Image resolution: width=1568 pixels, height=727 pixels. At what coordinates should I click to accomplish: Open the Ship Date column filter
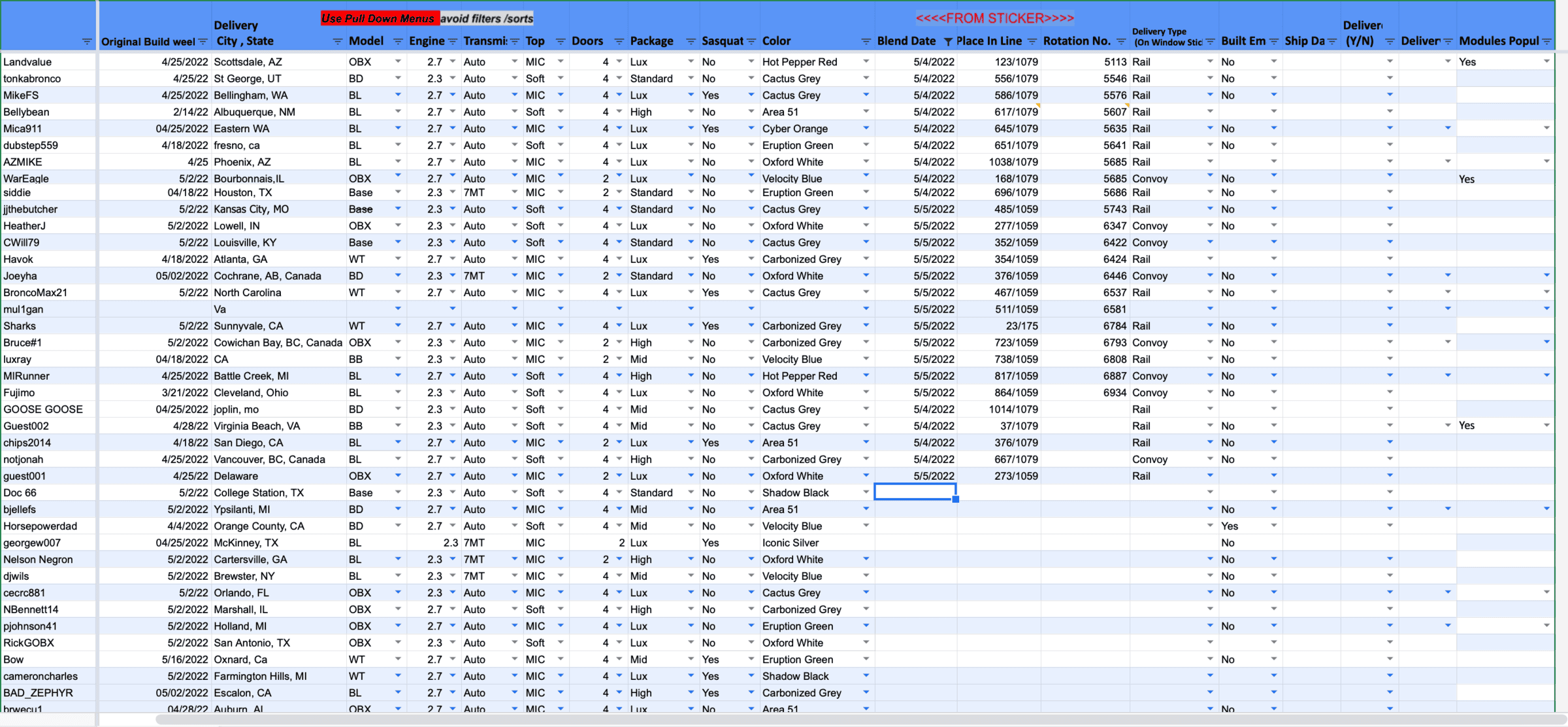click(1331, 41)
